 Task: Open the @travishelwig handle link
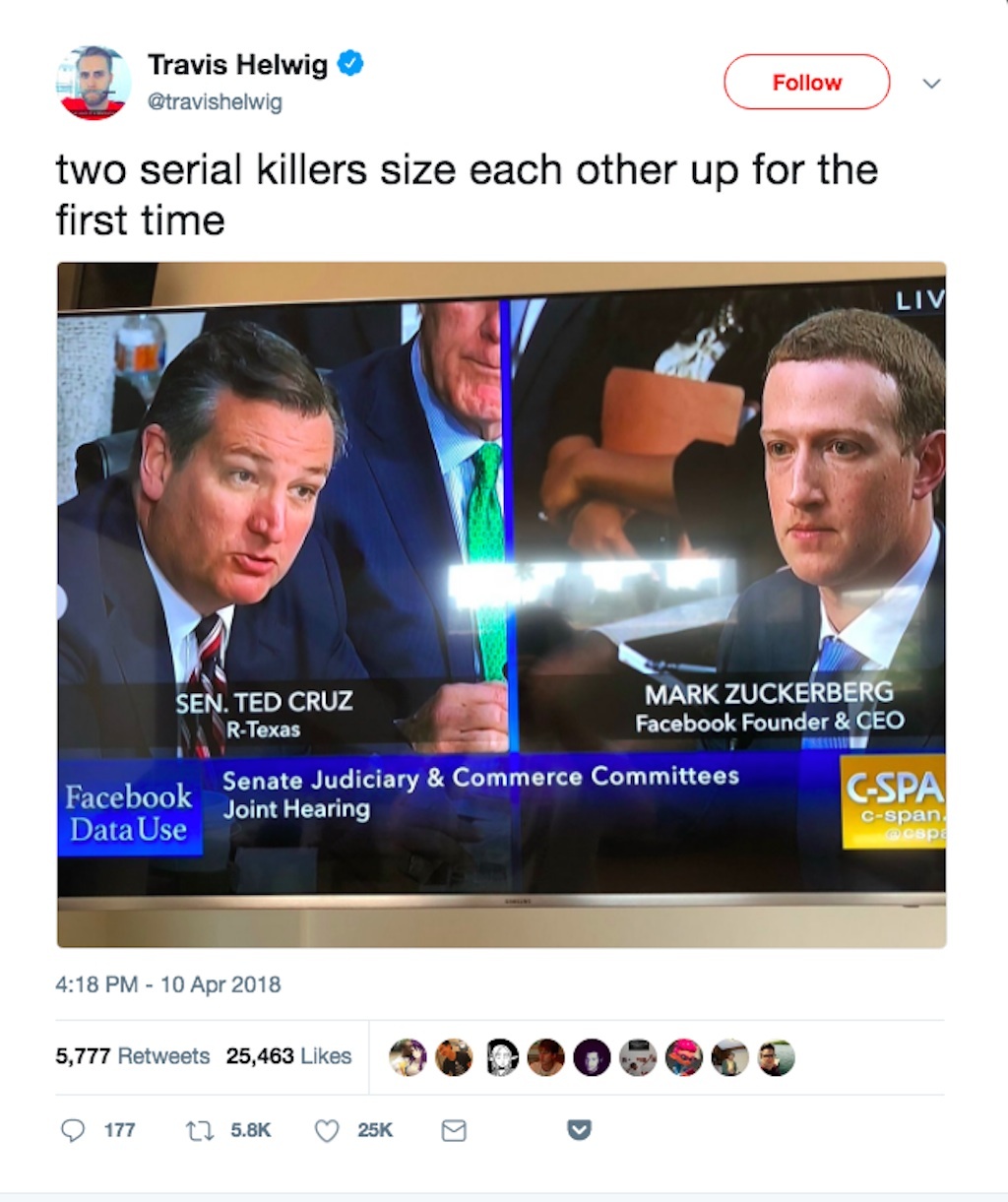213,100
